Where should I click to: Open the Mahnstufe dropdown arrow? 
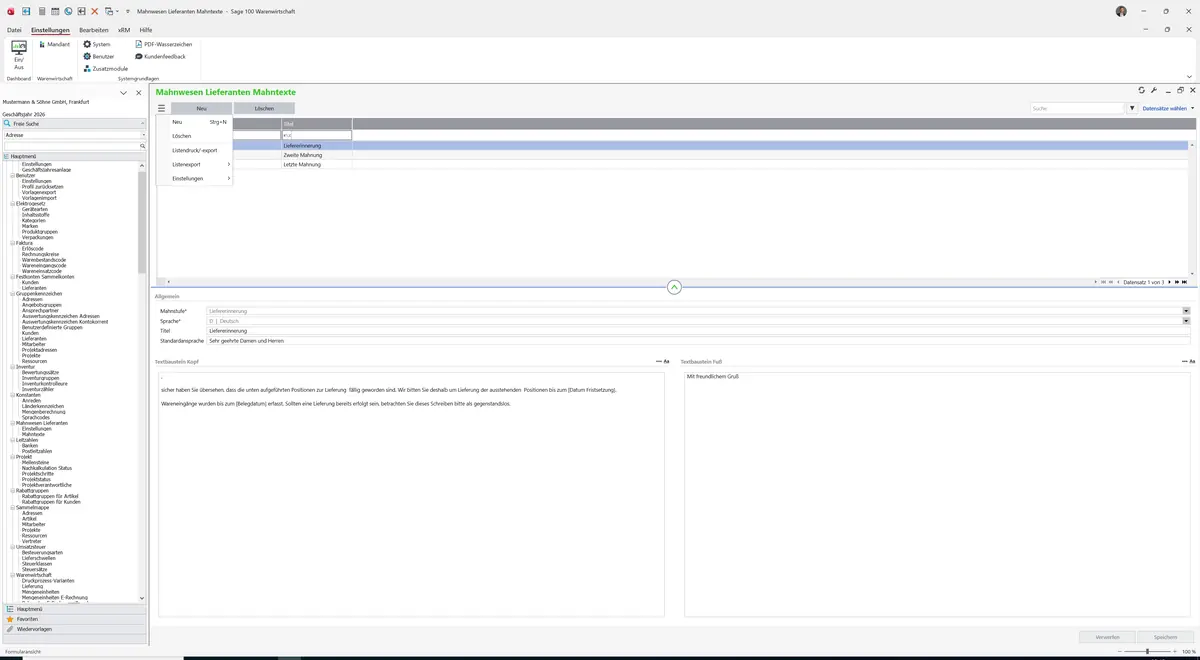1186,311
